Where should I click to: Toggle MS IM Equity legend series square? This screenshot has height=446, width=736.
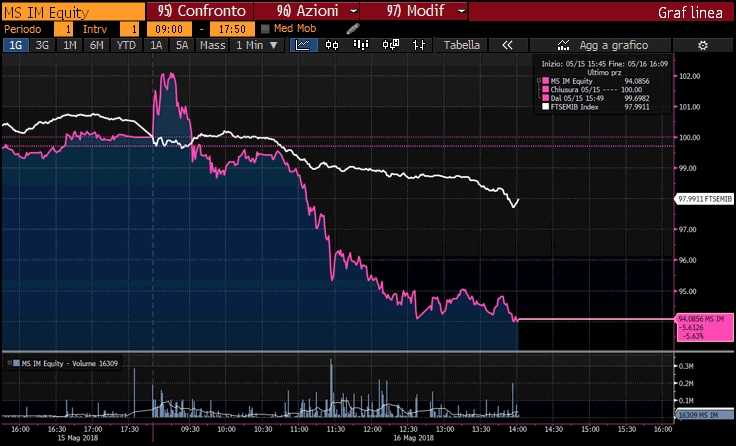click(545, 81)
